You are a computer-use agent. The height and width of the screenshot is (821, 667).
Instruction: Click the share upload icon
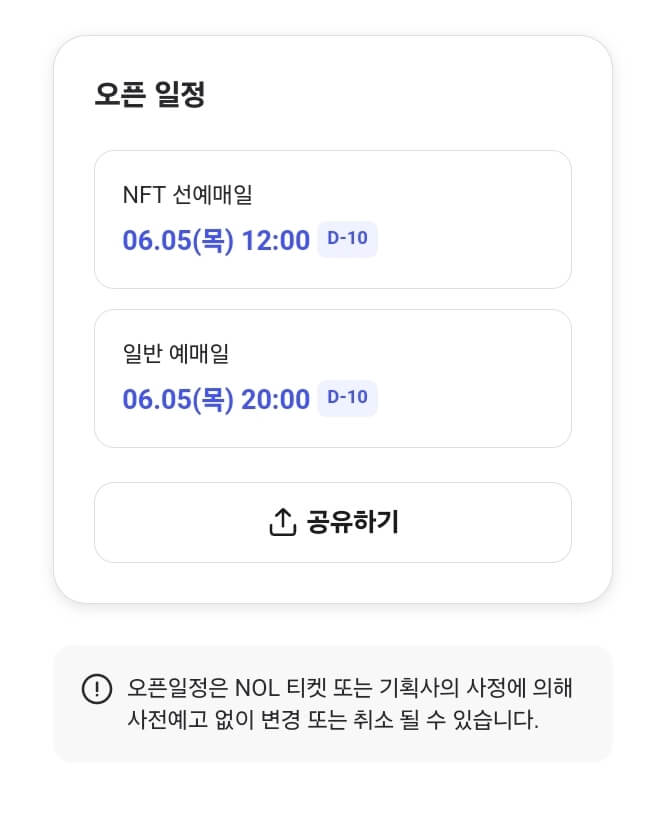pos(283,522)
